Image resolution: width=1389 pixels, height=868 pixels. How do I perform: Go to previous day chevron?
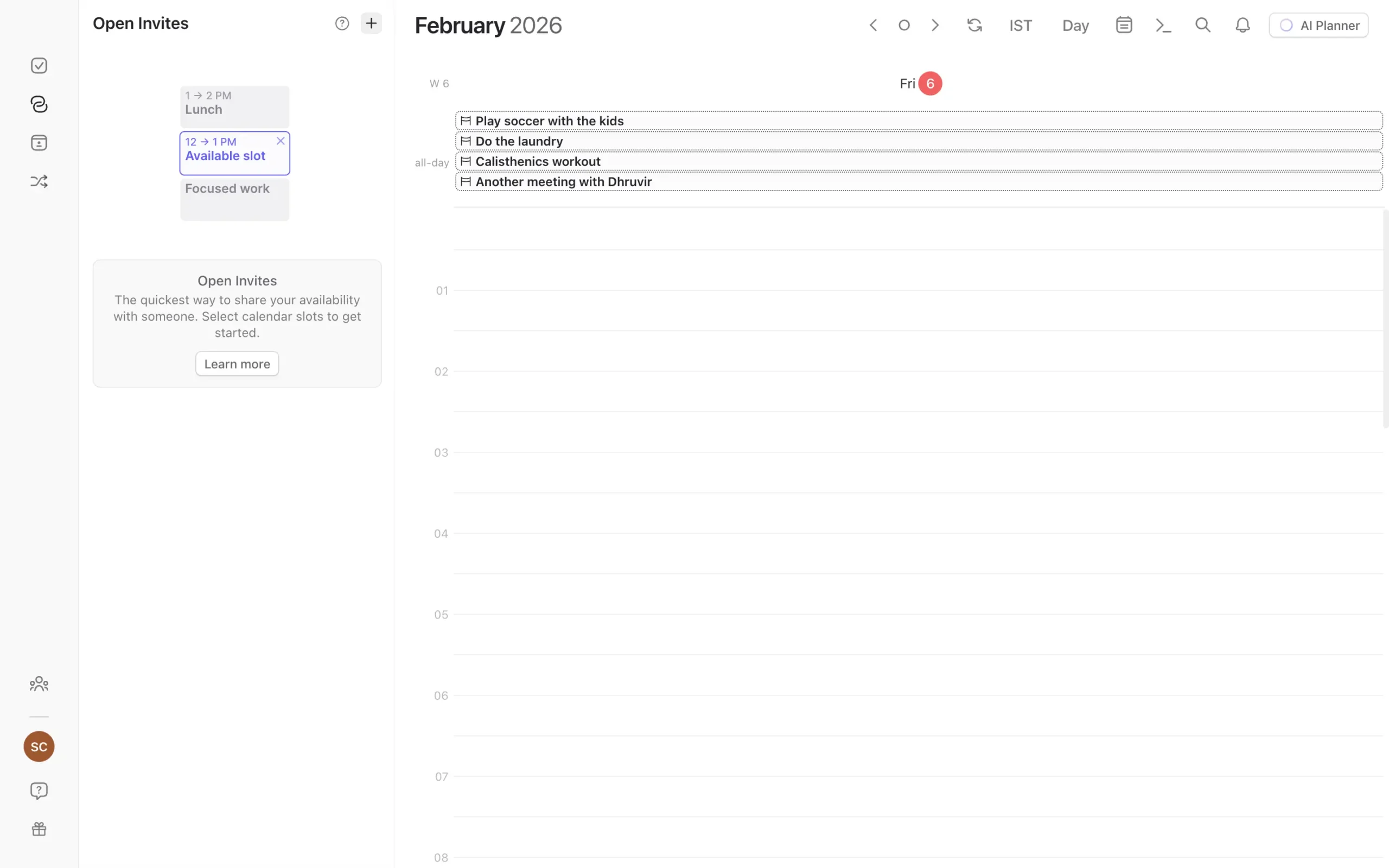[873, 25]
